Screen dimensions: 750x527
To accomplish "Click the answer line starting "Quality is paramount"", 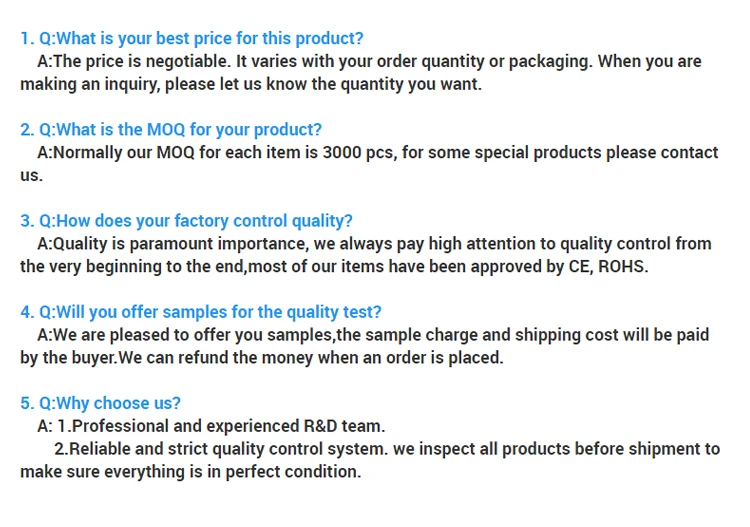I will (x=374, y=244).
